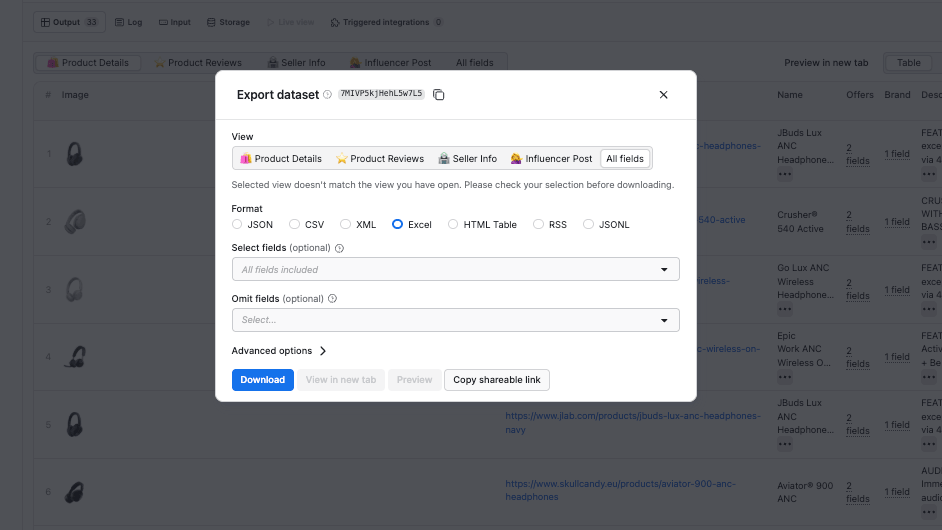This screenshot has width=942, height=530.
Task: Copy the dataset ID with the copy icon
Action: [439, 94]
